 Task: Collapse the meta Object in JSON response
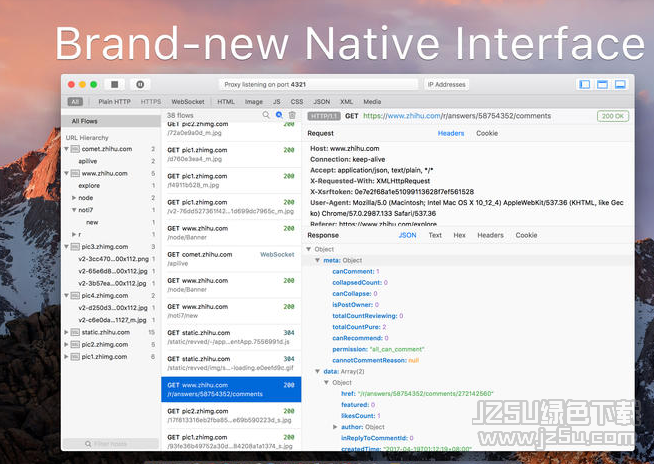(x=317, y=260)
